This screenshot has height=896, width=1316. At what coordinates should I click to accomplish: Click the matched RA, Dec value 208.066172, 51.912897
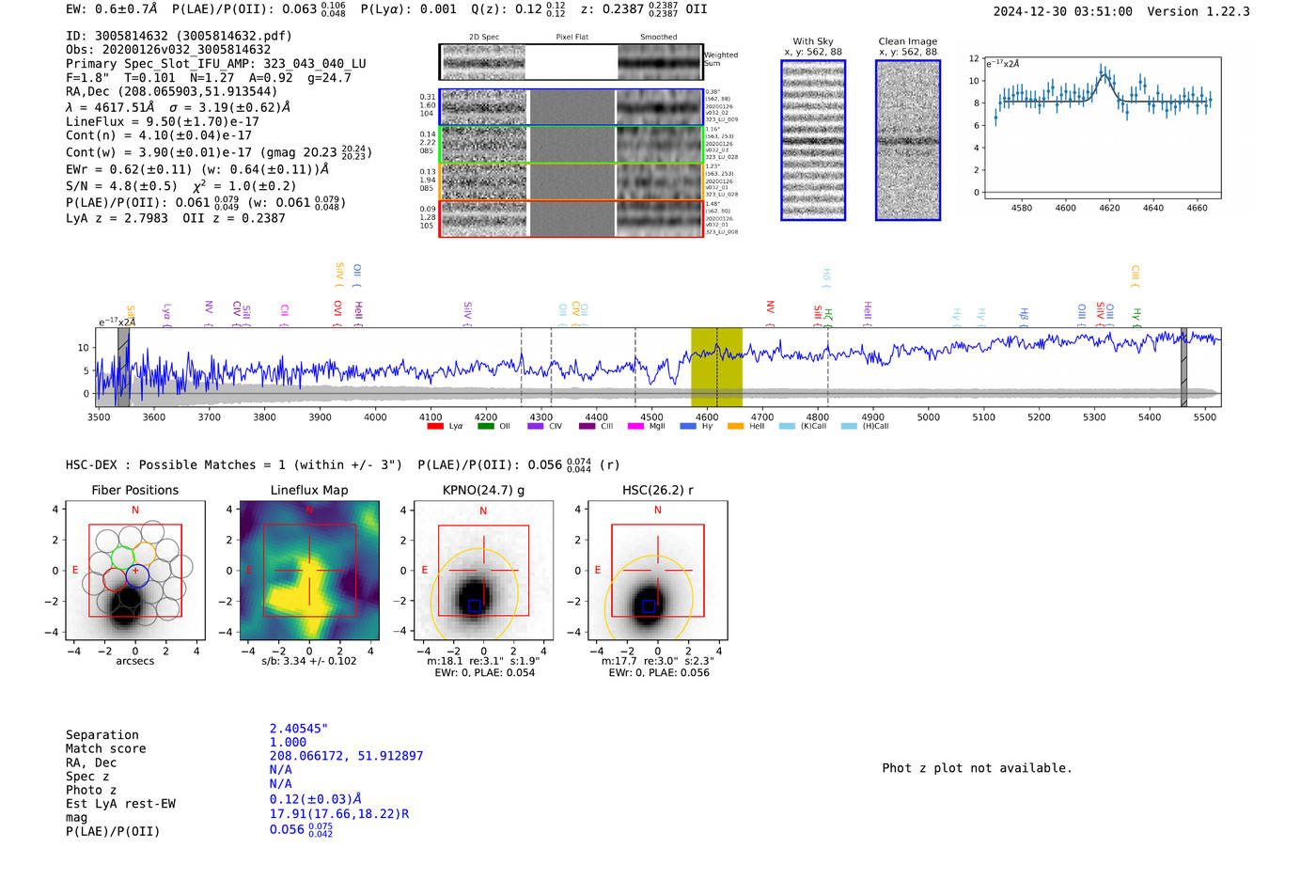click(346, 756)
